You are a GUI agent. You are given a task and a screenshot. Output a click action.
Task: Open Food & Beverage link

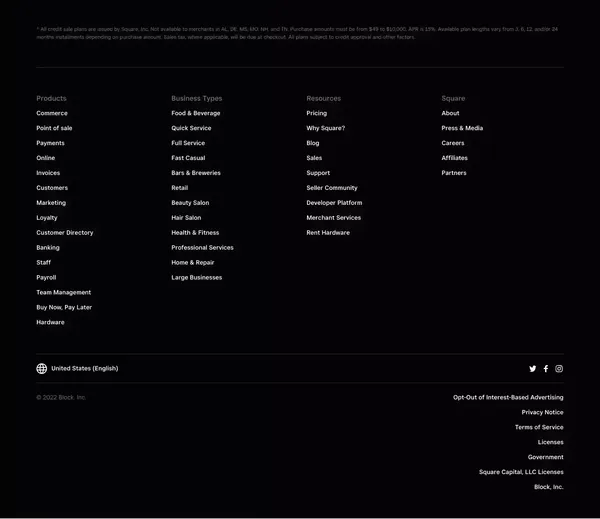click(x=196, y=113)
